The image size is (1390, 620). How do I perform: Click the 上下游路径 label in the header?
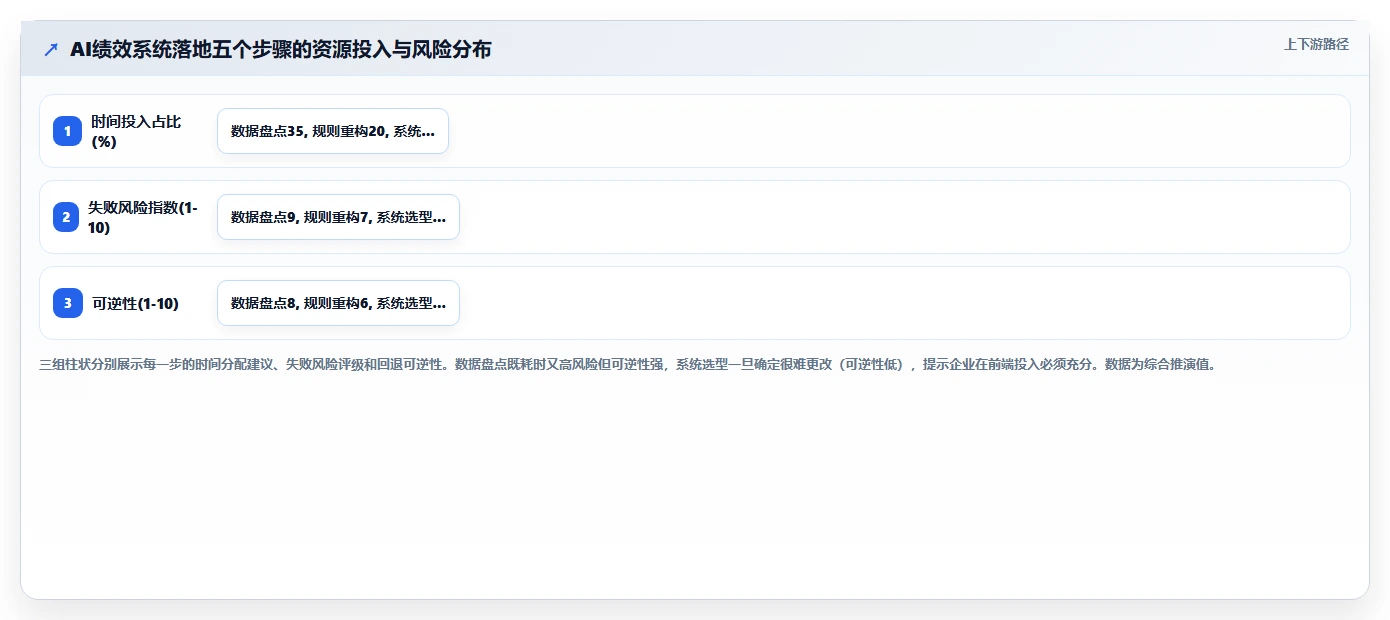point(1316,44)
